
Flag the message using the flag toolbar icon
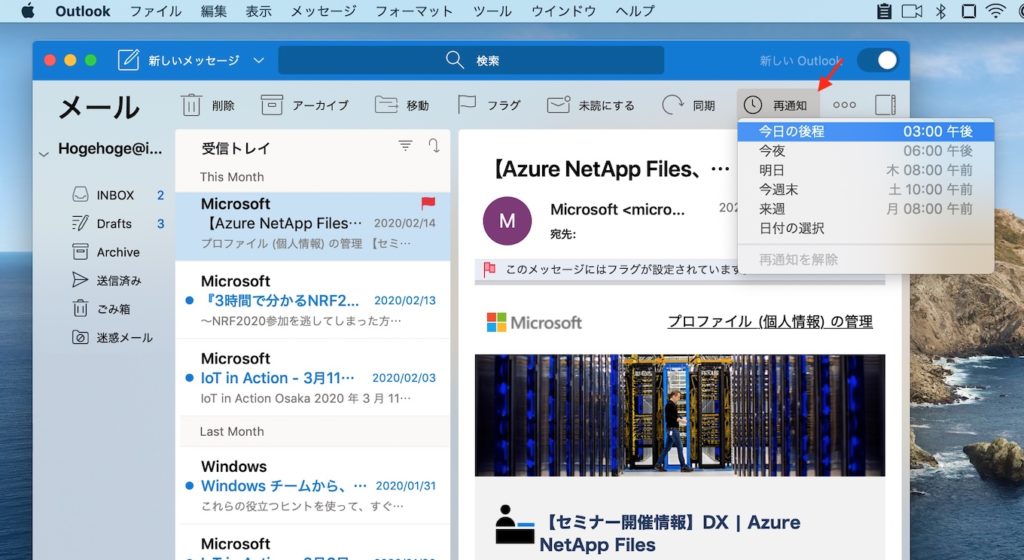tap(466, 105)
